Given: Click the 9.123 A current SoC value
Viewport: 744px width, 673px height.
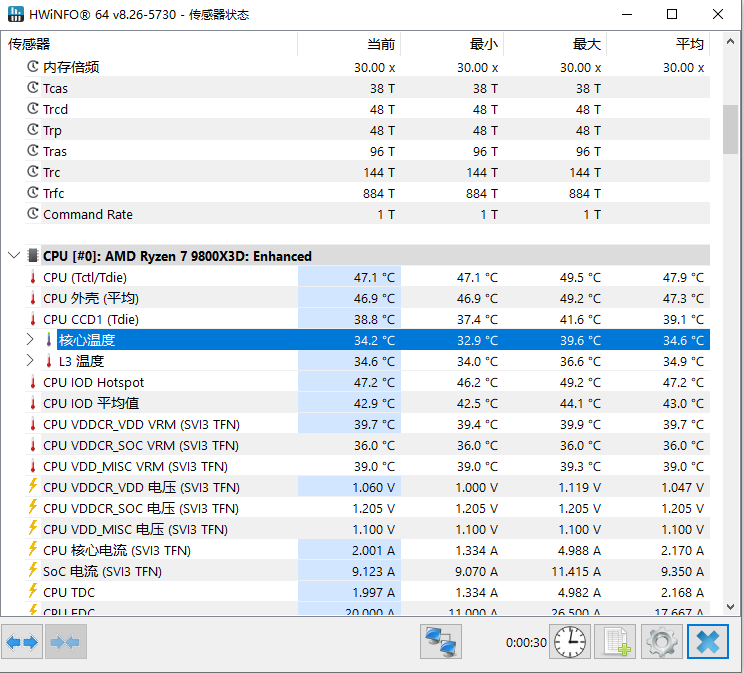Looking at the screenshot, I should (x=373, y=571).
